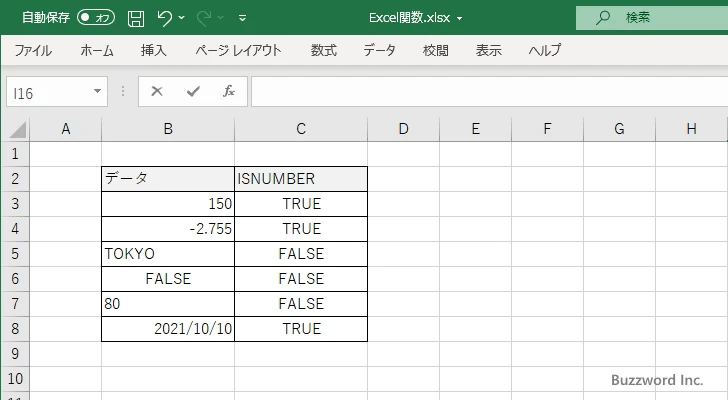Select cell containing 80
Screen dimensions: 728x400
tap(168, 304)
